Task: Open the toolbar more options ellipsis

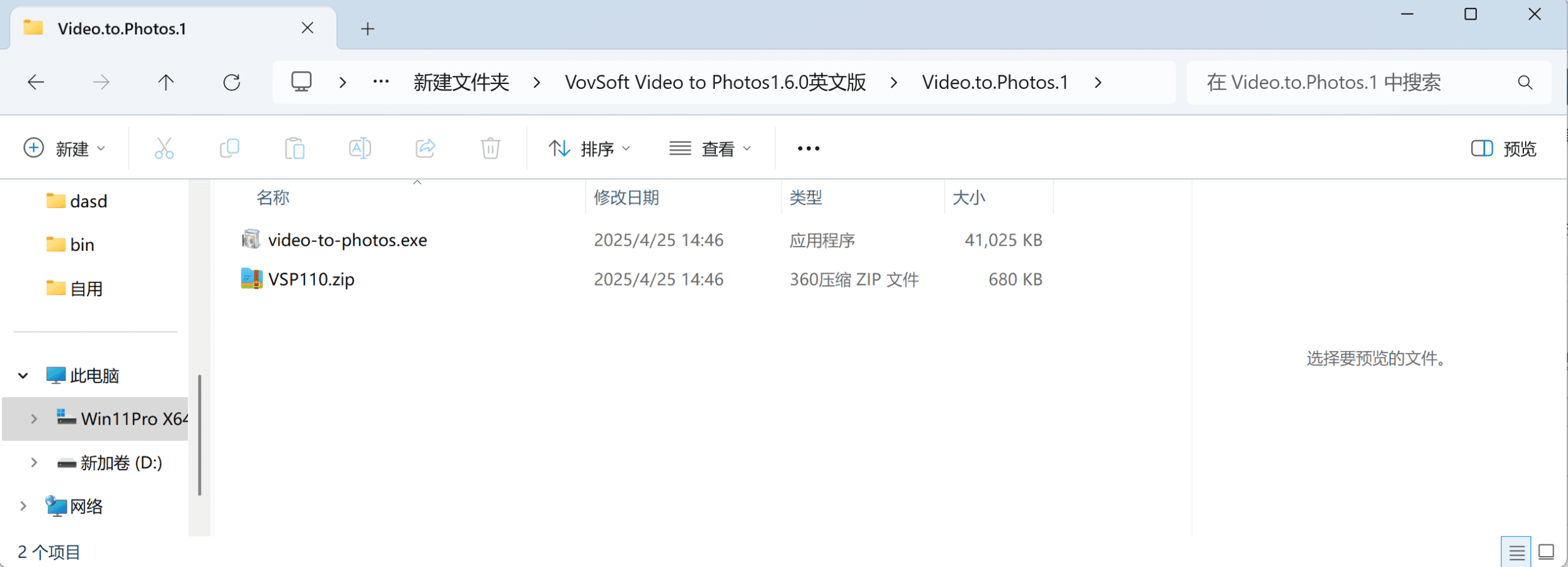Action: coord(809,148)
